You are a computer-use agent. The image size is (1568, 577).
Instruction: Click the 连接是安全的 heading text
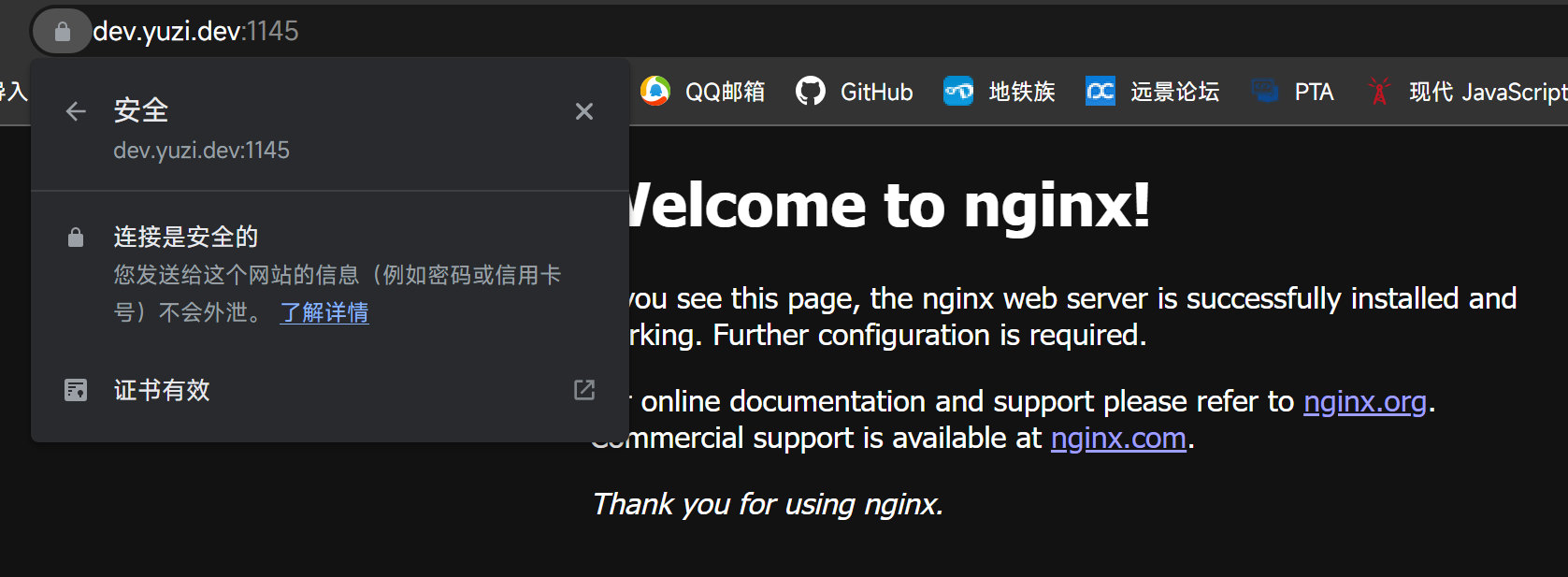pos(186,237)
